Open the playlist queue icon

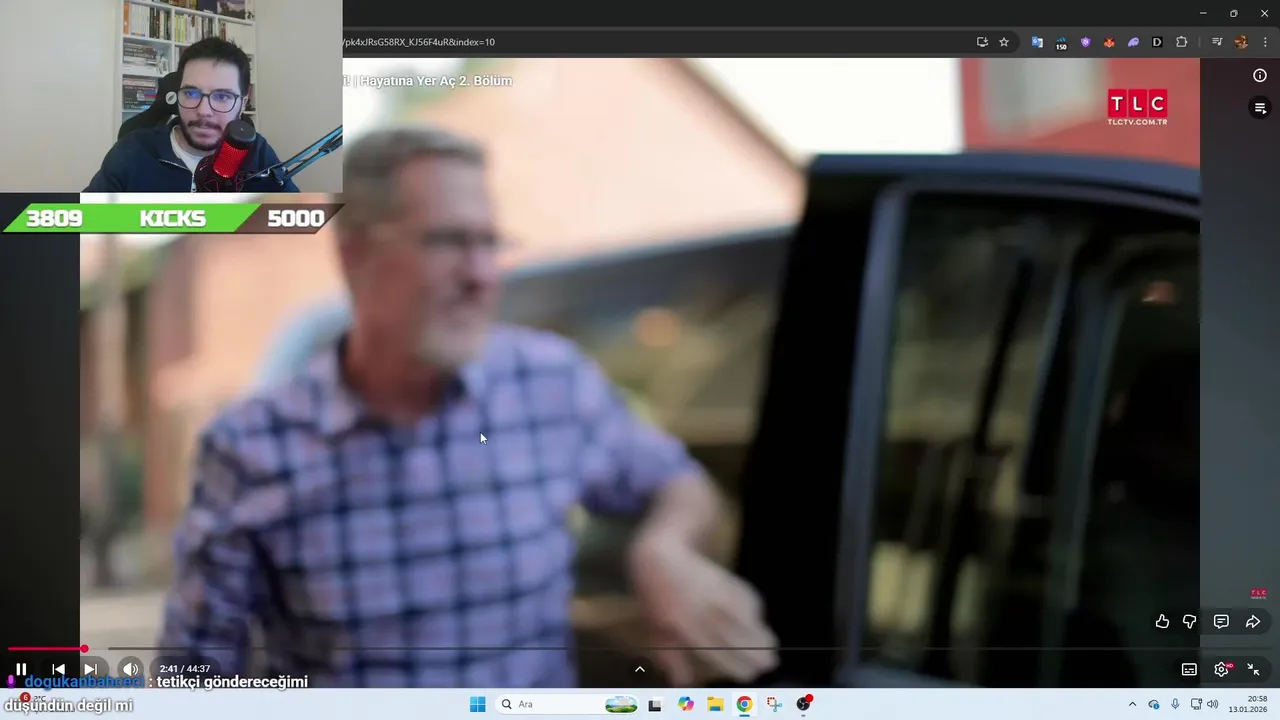1260,108
